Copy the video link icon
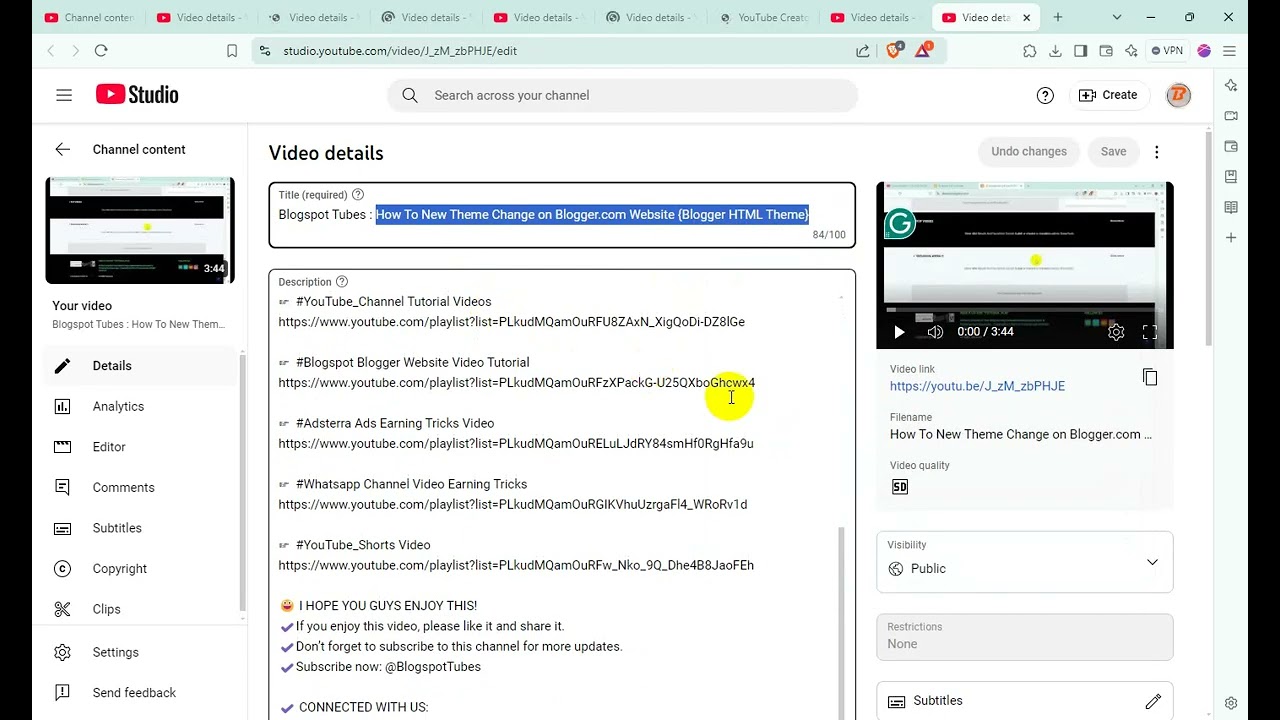The width and height of the screenshot is (1280, 720). (x=1150, y=377)
